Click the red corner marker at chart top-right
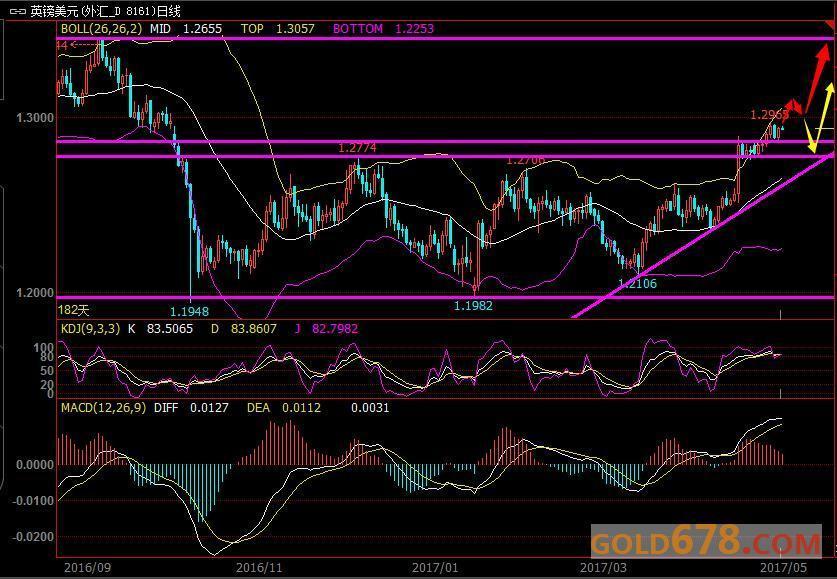Viewport: 837px width, 579px height. tap(830, 25)
